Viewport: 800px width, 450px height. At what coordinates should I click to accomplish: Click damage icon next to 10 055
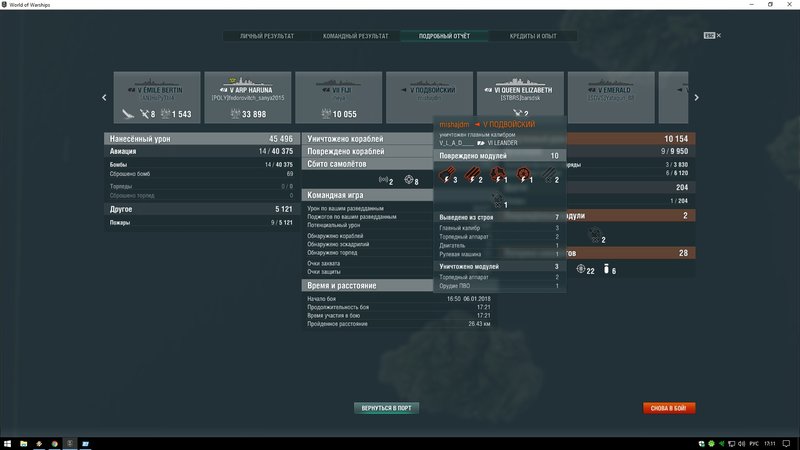coord(326,114)
